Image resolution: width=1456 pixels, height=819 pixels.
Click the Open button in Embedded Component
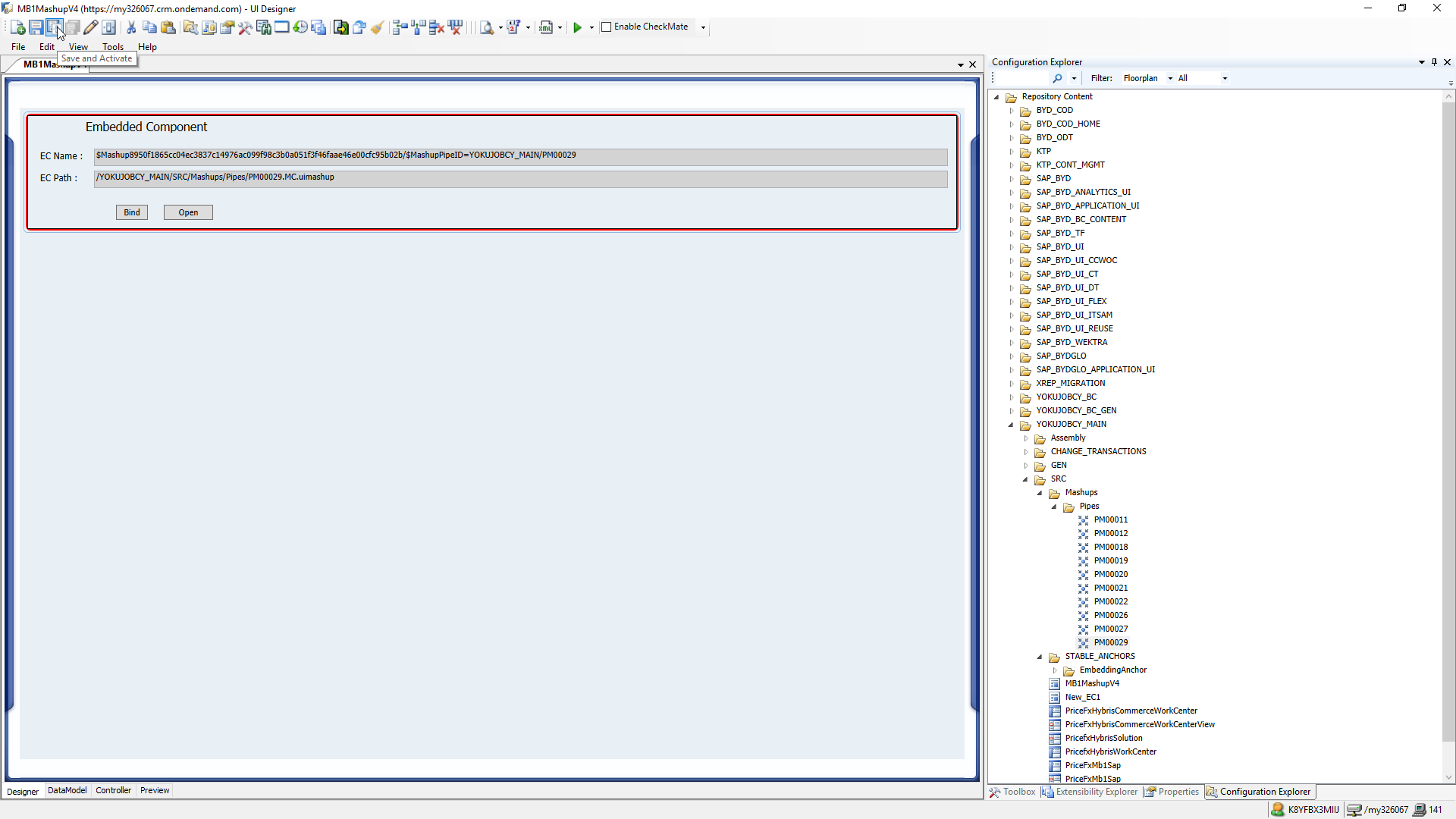(188, 212)
